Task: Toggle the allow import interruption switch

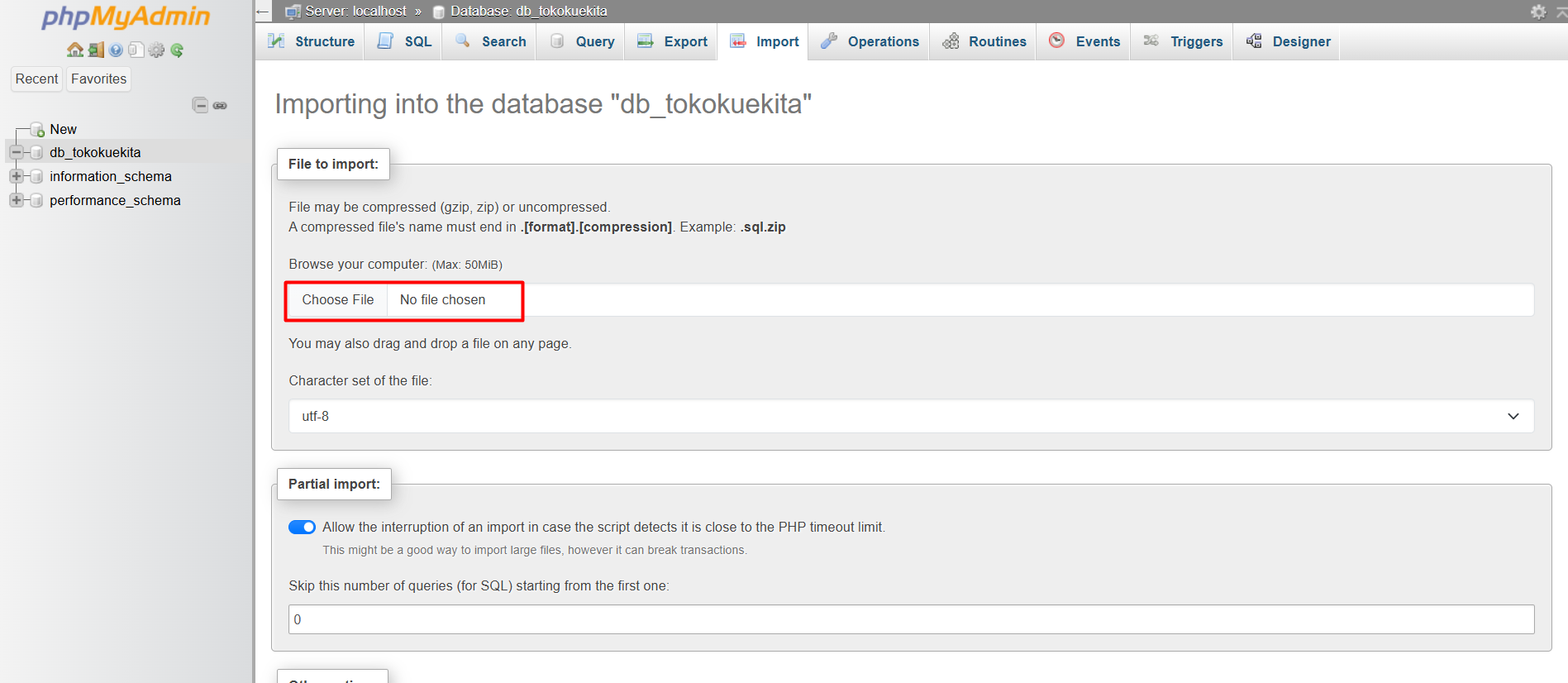Action: pos(302,527)
